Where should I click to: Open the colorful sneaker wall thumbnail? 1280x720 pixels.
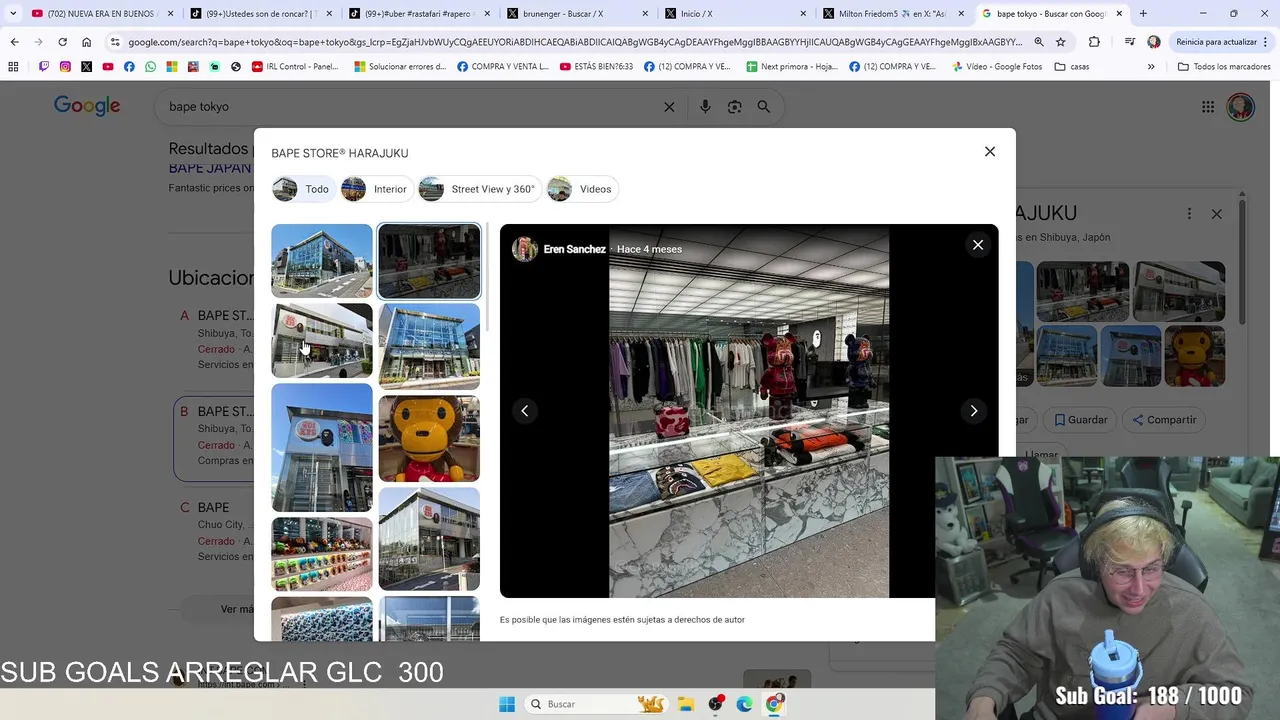click(322, 554)
